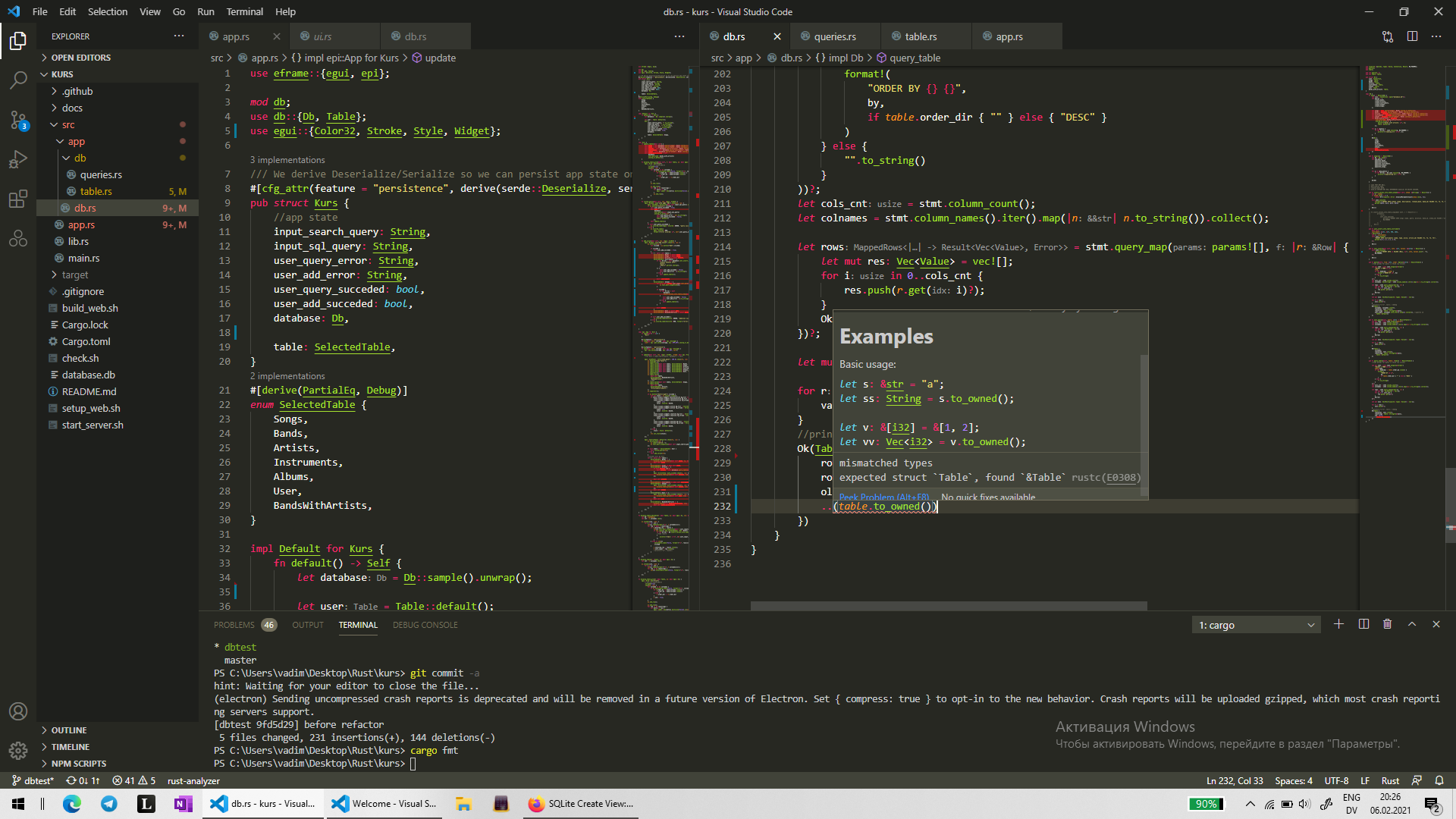This screenshot has width=1456, height=819.
Task: Open errors and warnings count in status bar
Action: (133, 780)
